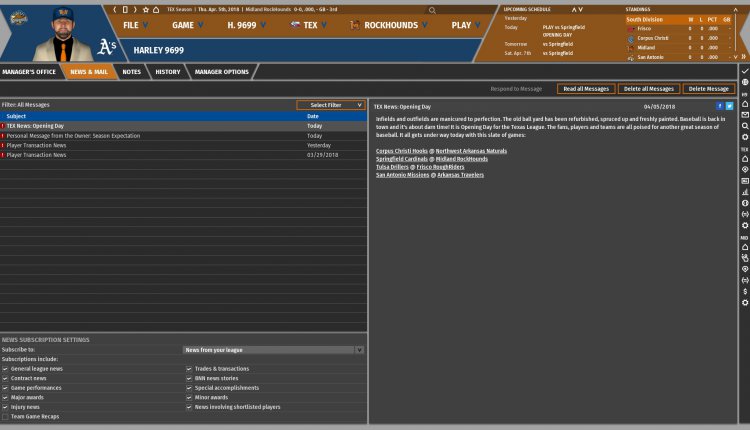750x430 pixels.
Task: Open the GAME menu
Action: click(187, 24)
